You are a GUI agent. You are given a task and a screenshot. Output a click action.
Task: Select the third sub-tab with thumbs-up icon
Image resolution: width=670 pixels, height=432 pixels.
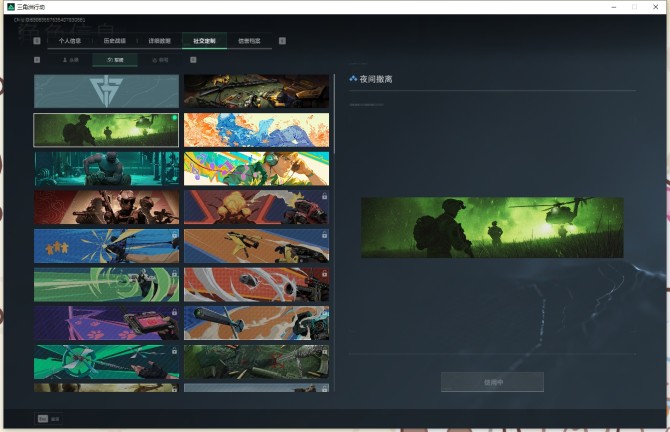160,60
